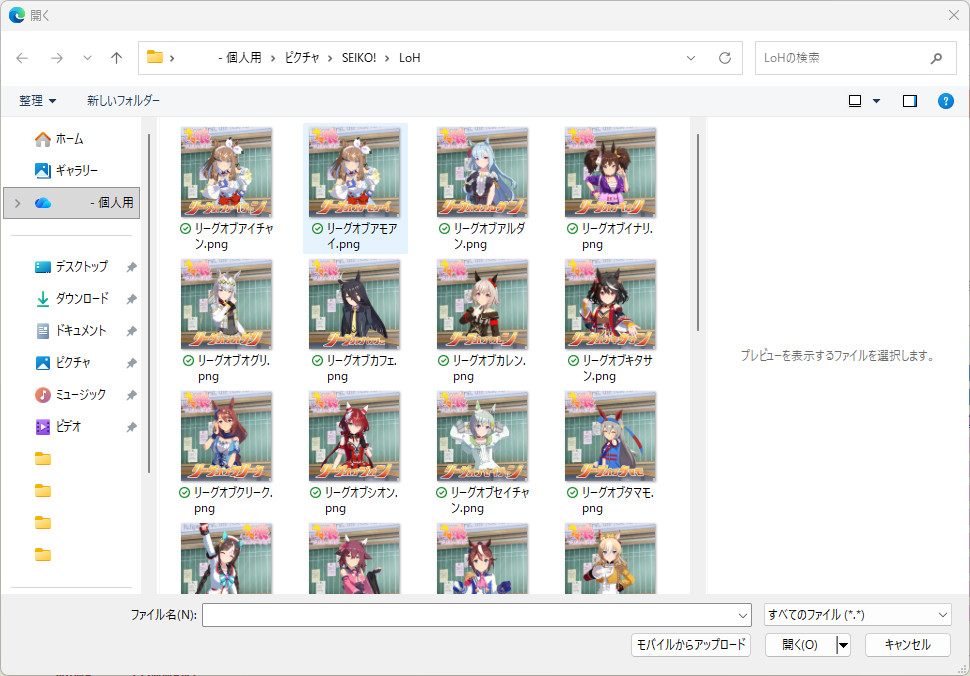Go forward using the right arrow button

[x=57, y=58]
